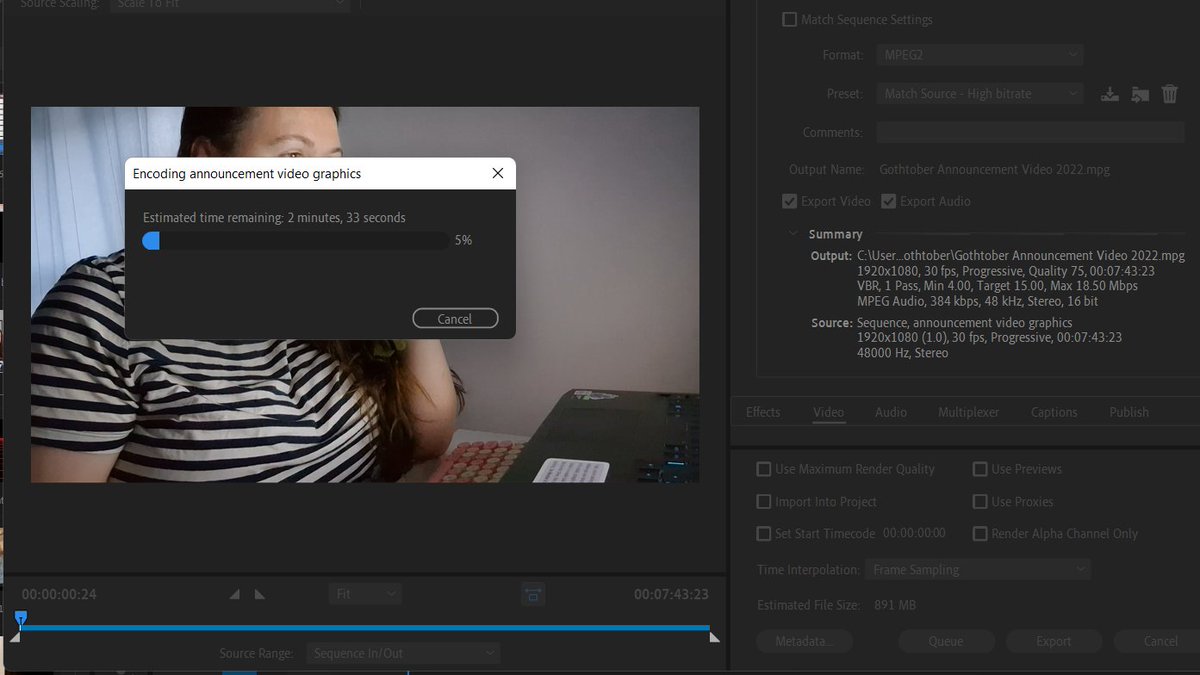Delete preset using the trash icon

(x=1170, y=94)
